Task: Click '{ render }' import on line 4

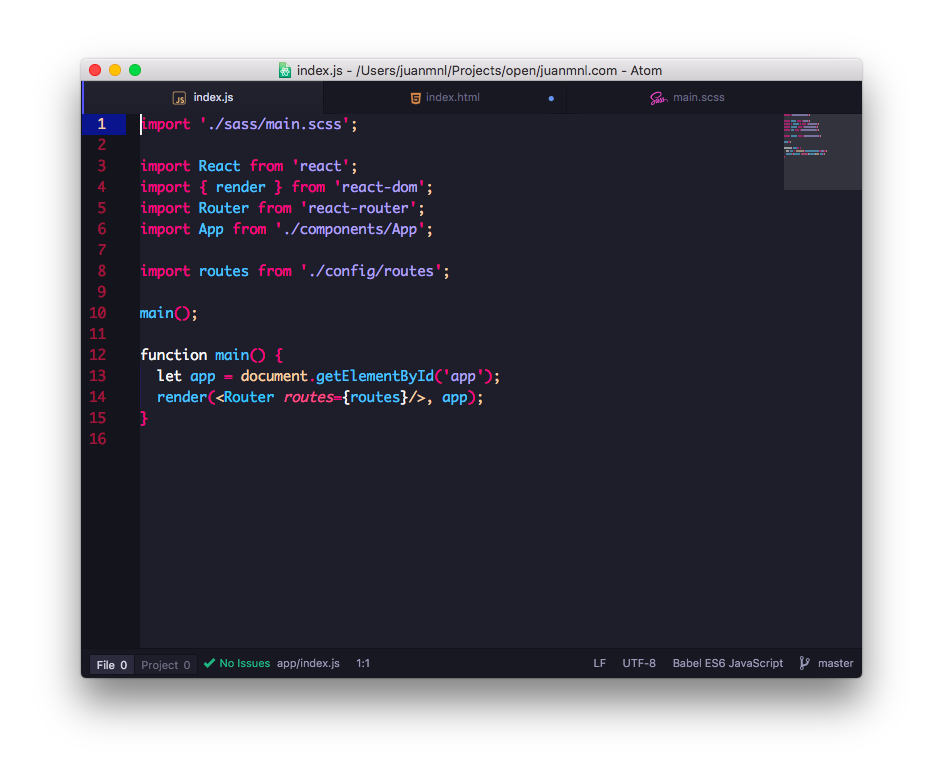Action: coord(241,187)
